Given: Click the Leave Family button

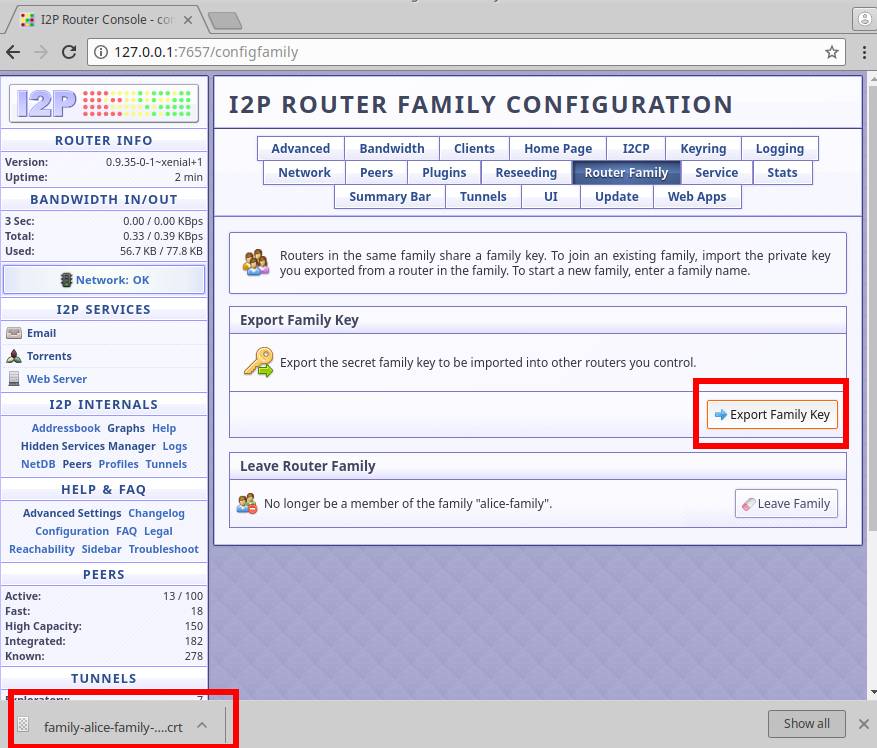Looking at the screenshot, I should coord(785,504).
